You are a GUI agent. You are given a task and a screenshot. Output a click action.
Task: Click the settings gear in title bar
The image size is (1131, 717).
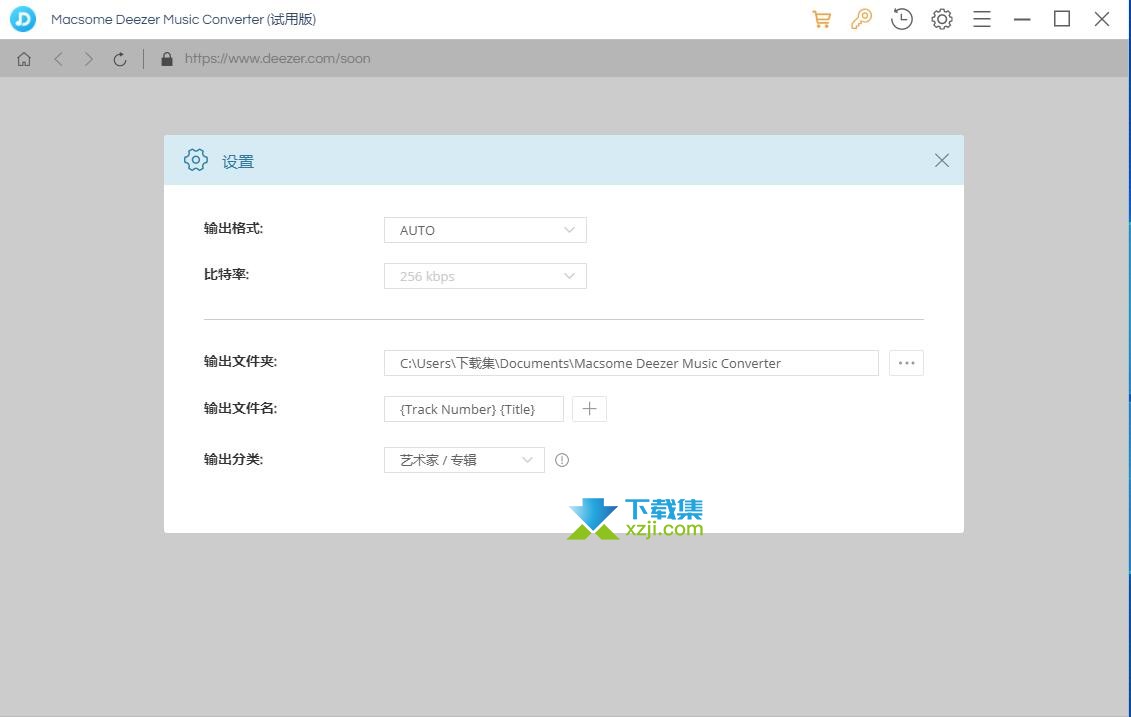[941, 19]
